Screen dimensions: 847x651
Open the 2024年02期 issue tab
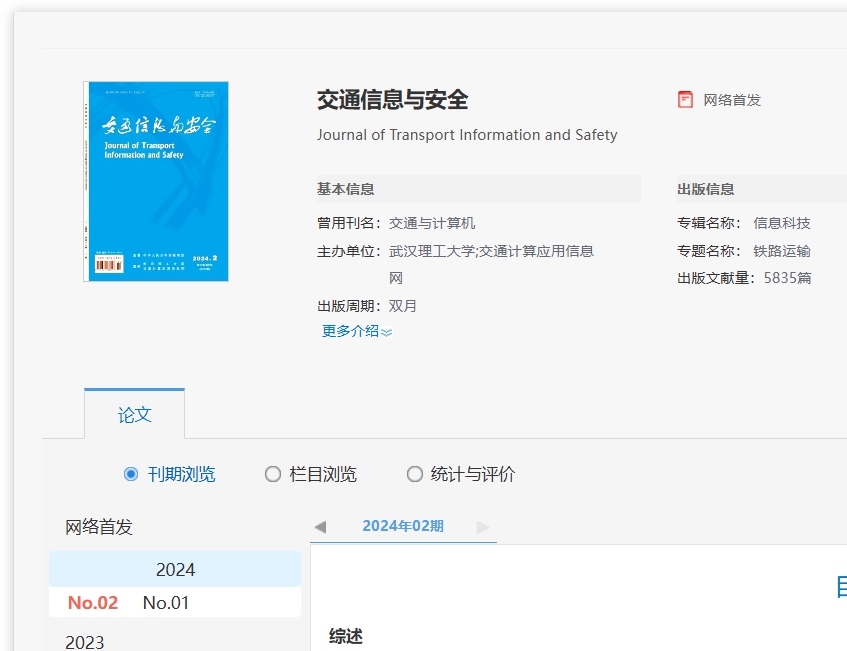point(403,526)
